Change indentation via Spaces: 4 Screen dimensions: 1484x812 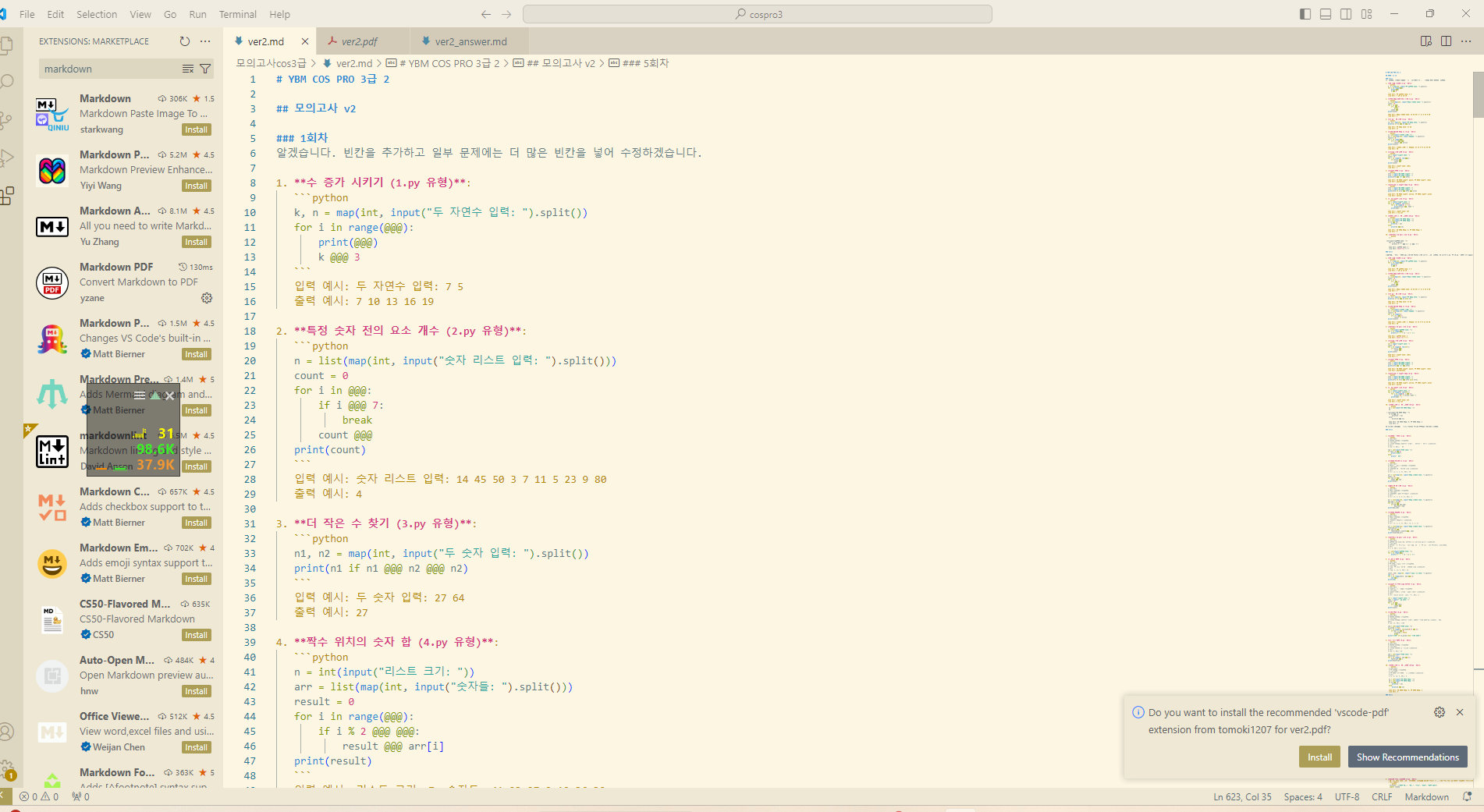pos(1303,796)
